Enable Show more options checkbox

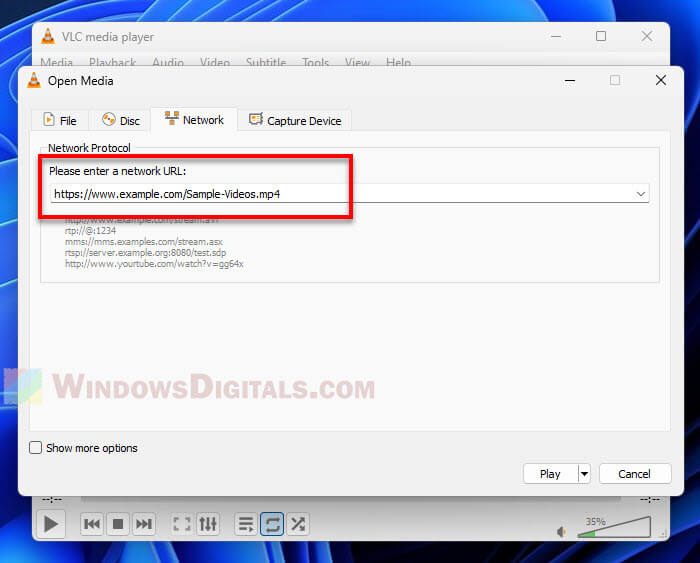(35, 447)
